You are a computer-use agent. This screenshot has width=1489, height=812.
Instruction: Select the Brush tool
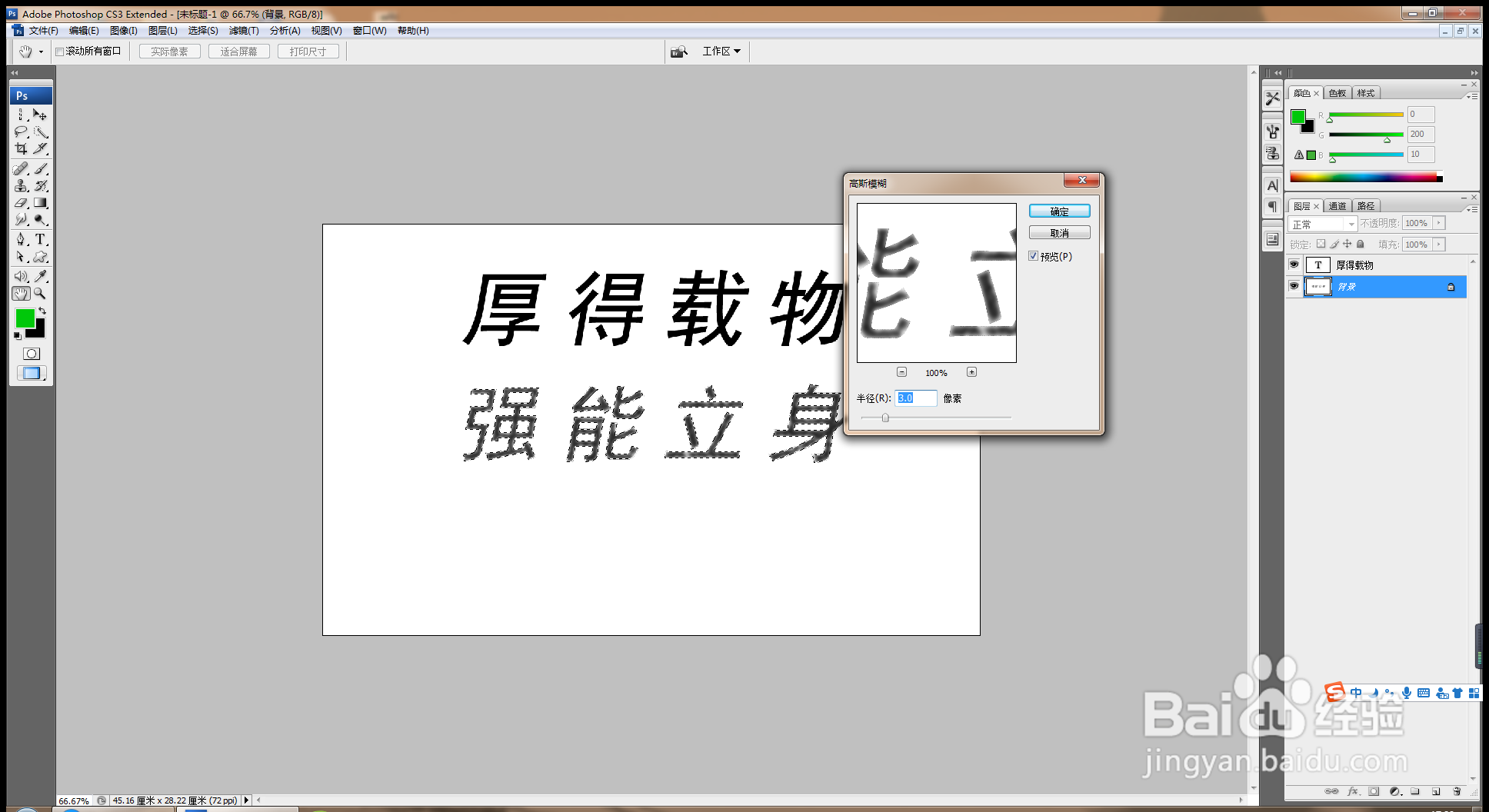click(x=40, y=168)
